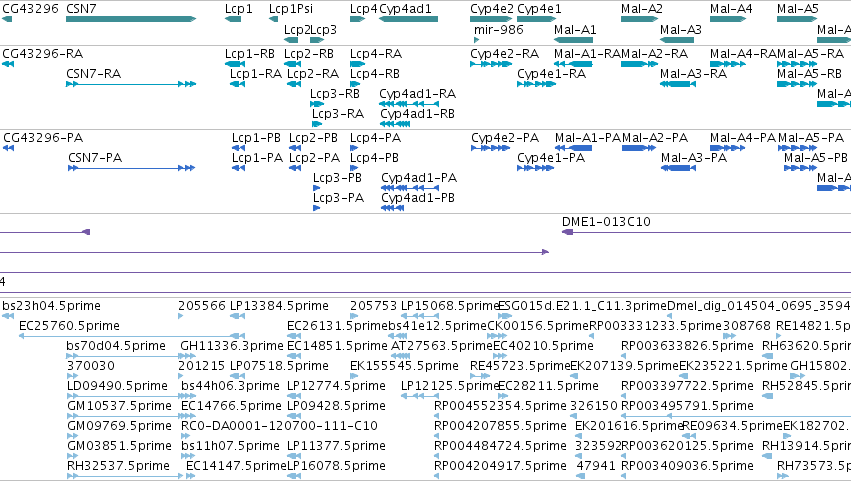Select the Cyp4ad1-RB transcript label
Viewport: 851px width, 481px height.
pyautogui.click(x=417, y=114)
